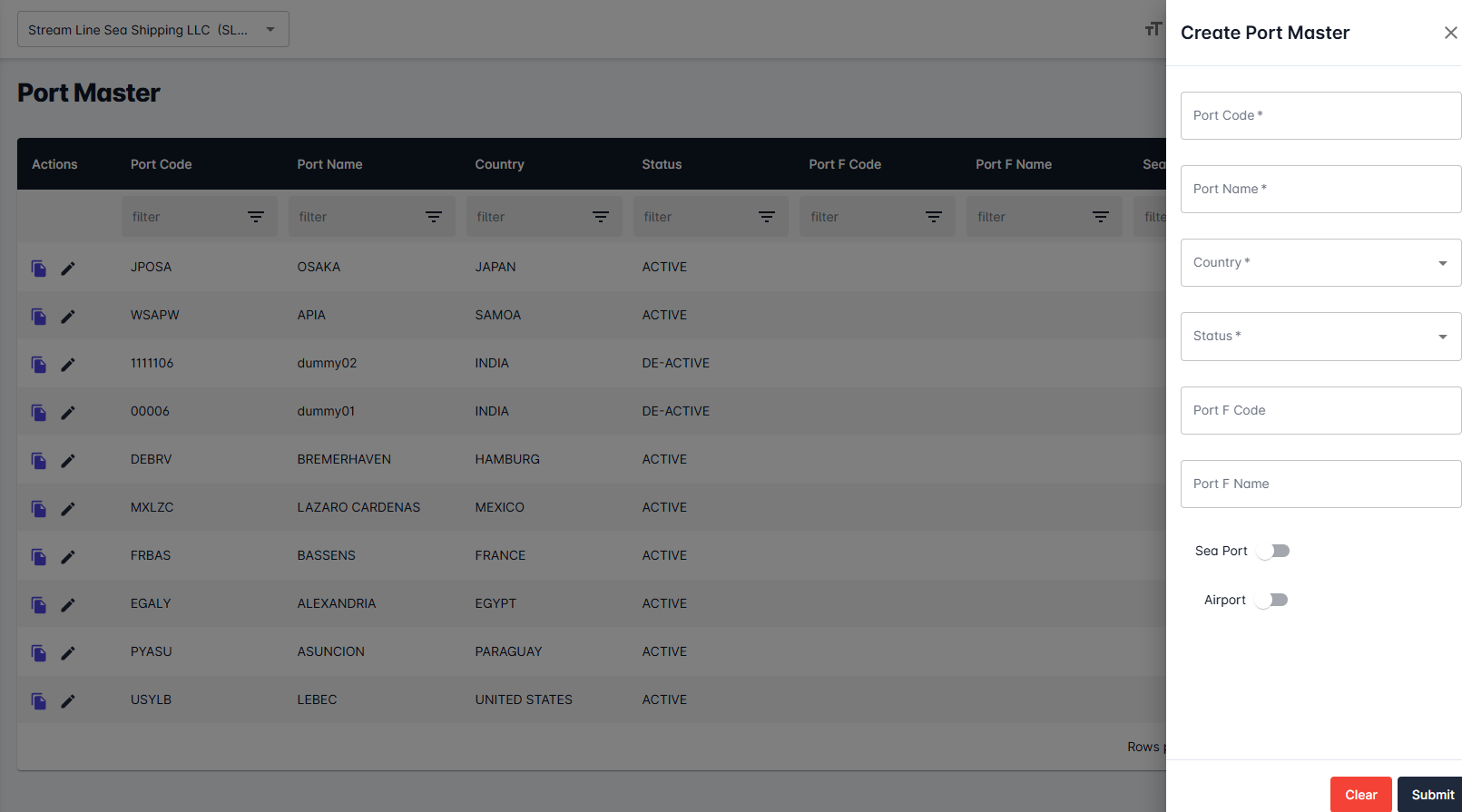
Task: Click the Clear button
Action: click(x=1360, y=795)
